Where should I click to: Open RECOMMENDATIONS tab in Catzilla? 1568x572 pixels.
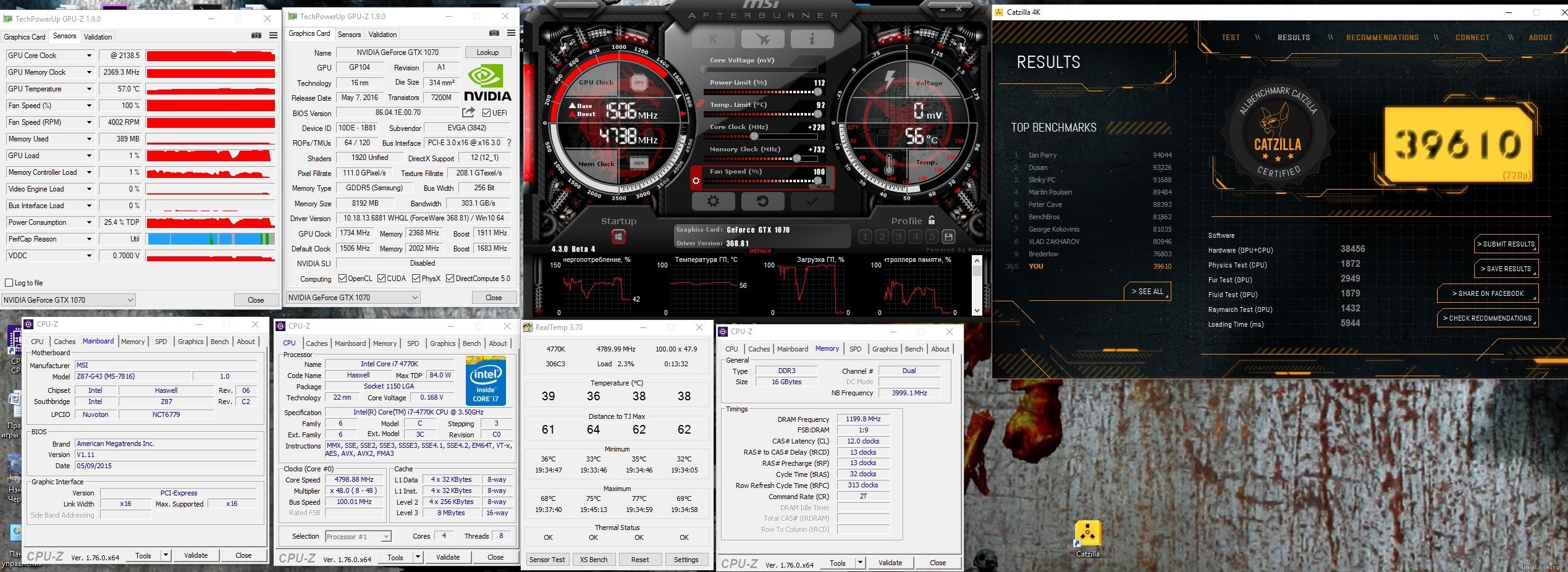[1382, 38]
